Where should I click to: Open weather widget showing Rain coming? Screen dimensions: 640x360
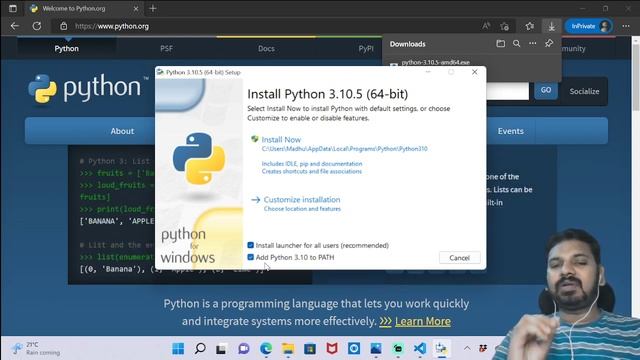(36, 349)
